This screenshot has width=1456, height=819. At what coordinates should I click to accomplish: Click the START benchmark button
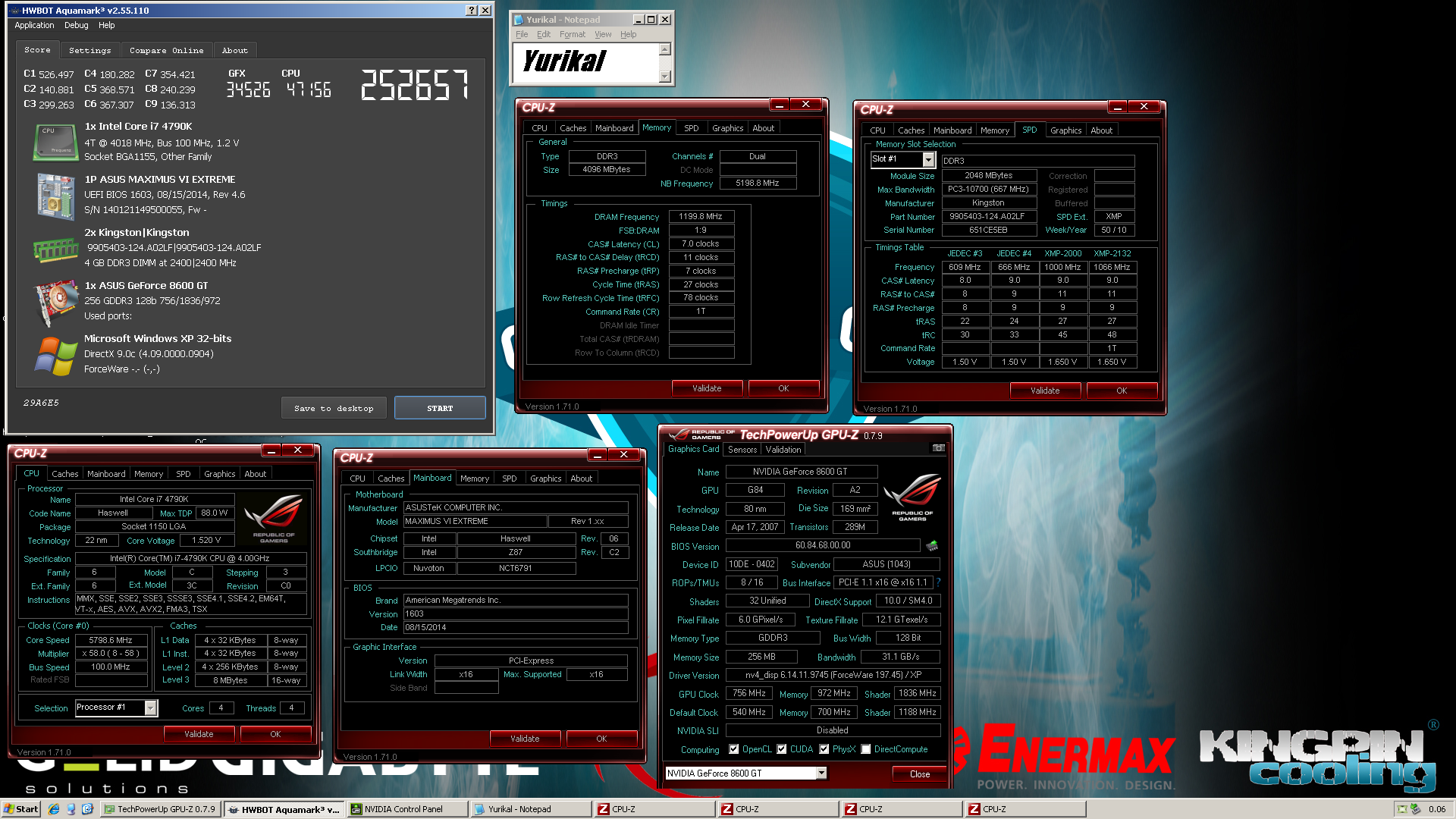tap(440, 408)
